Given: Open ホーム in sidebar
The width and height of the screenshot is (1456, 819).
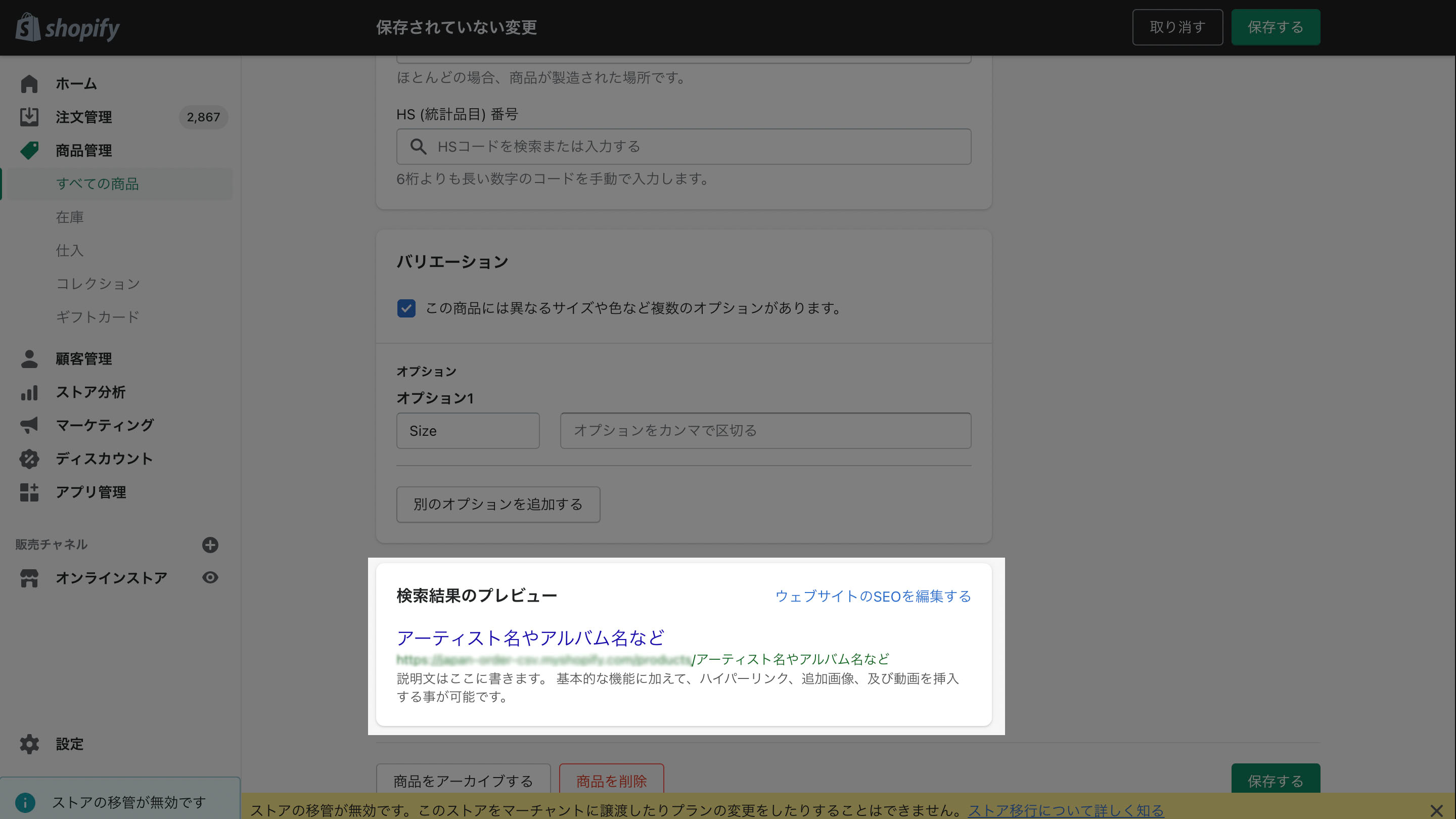Looking at the screenshot, I should pos(76,83).
